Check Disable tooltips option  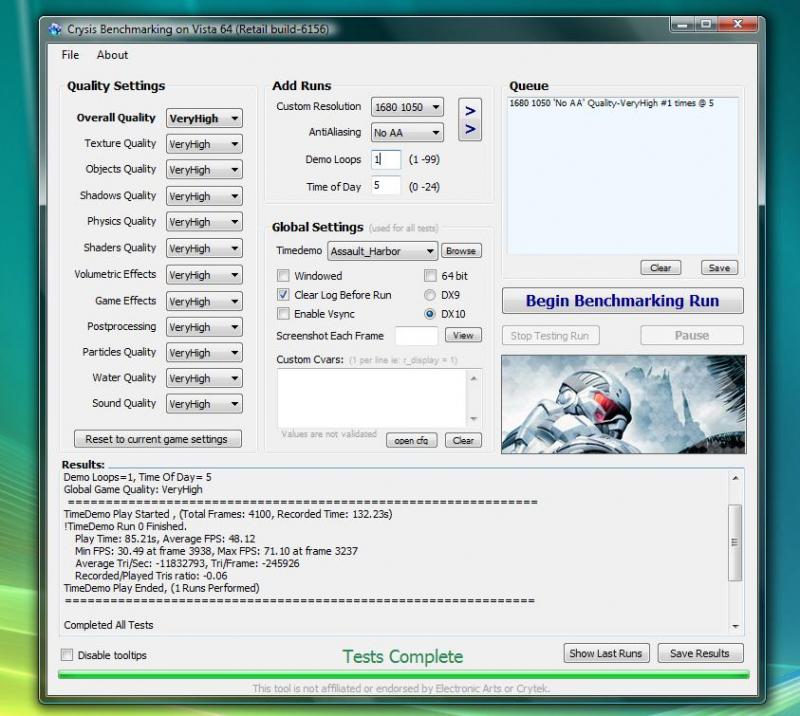pyautogui.click(x=67, y=655)
